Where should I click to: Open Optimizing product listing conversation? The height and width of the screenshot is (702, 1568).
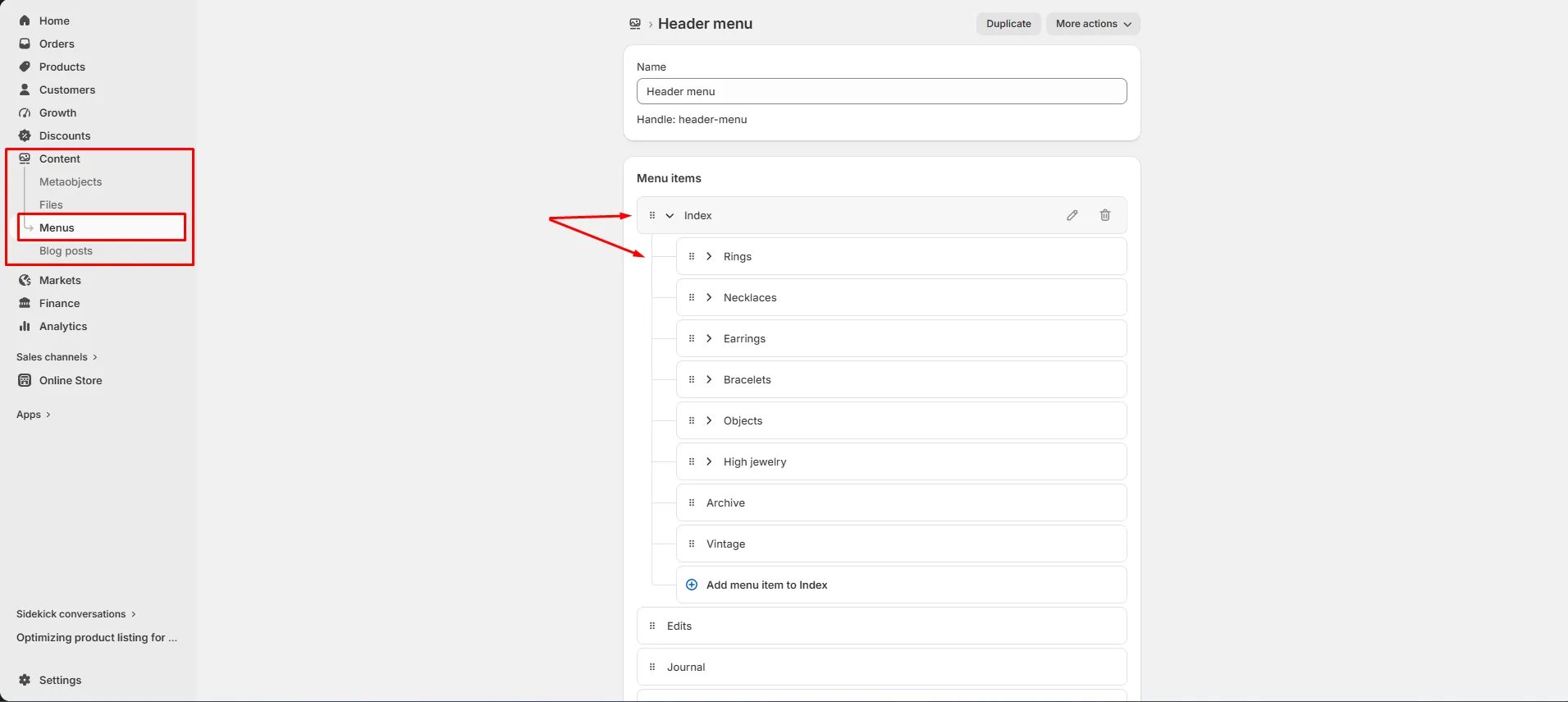[x=97, y=637]
